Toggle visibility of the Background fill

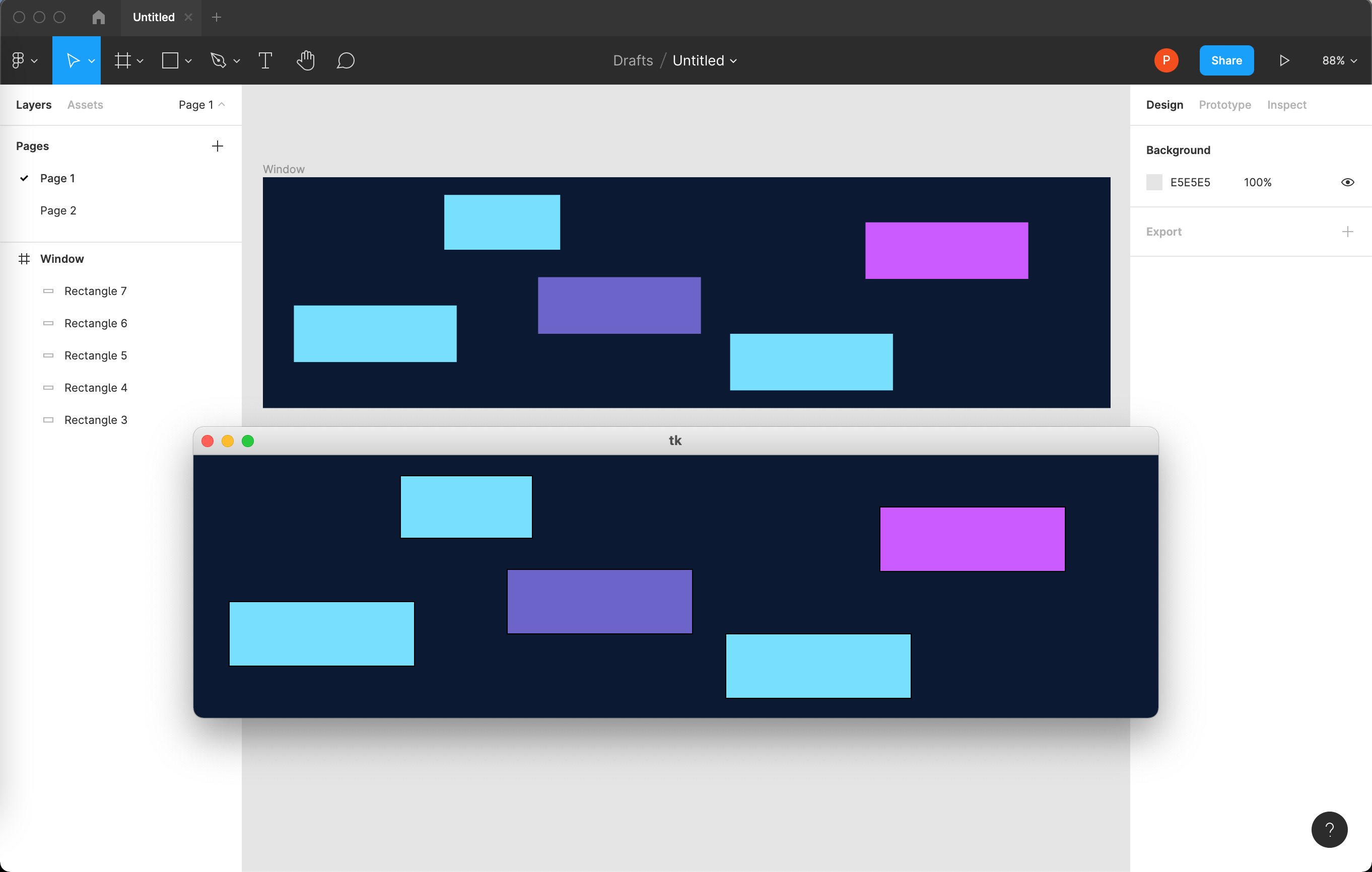tap(1347, 182)
